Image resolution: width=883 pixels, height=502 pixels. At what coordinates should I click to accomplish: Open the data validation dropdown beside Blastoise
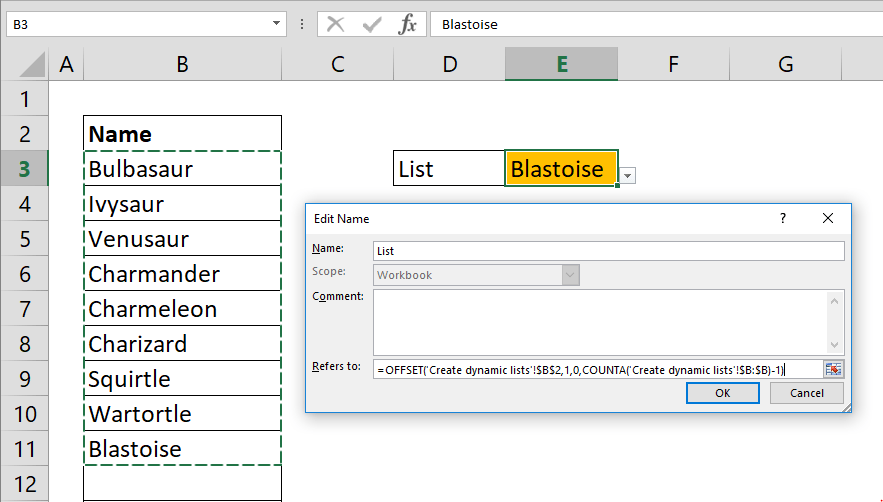627,176
